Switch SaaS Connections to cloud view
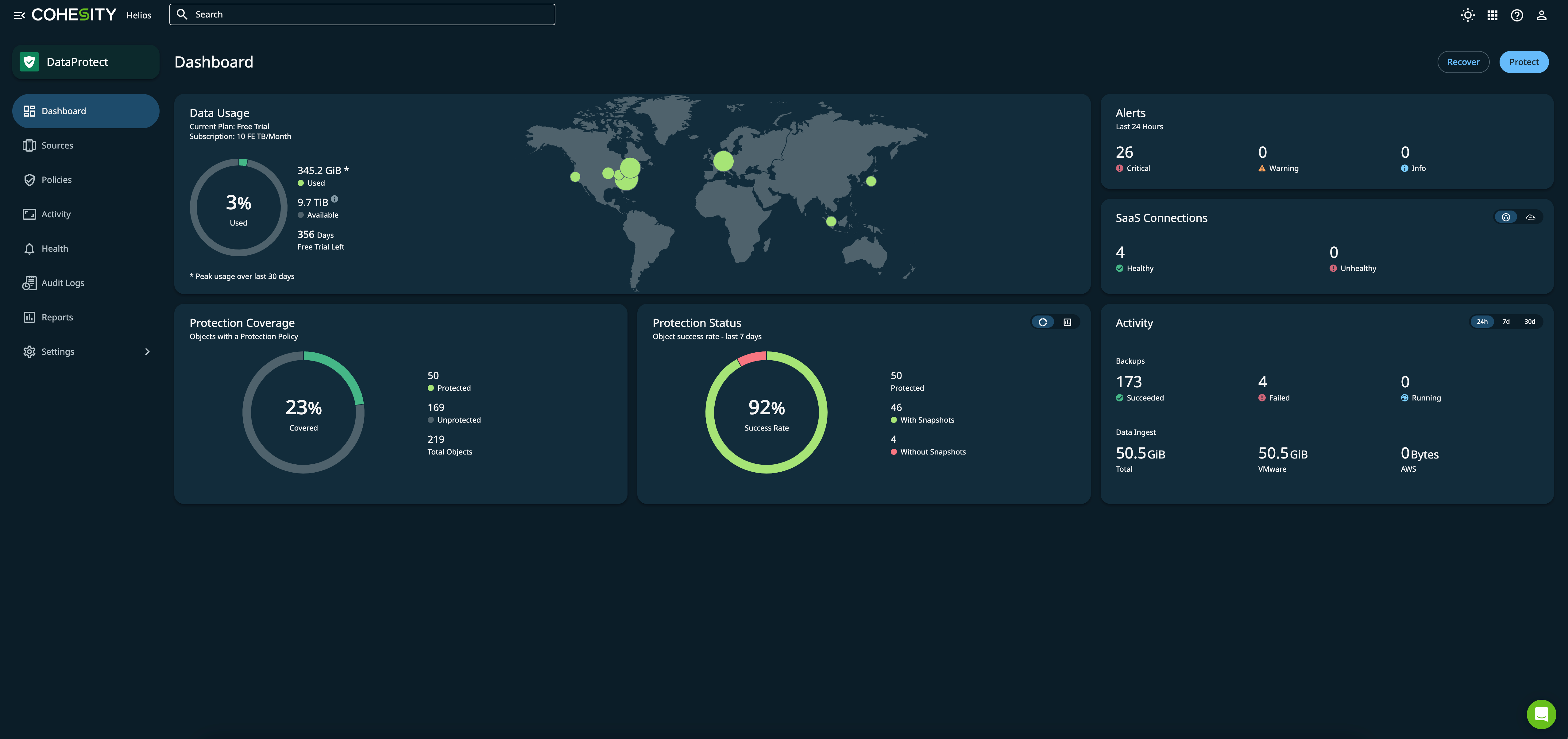The image size is (1568, 739). (x=1530, y=217)
